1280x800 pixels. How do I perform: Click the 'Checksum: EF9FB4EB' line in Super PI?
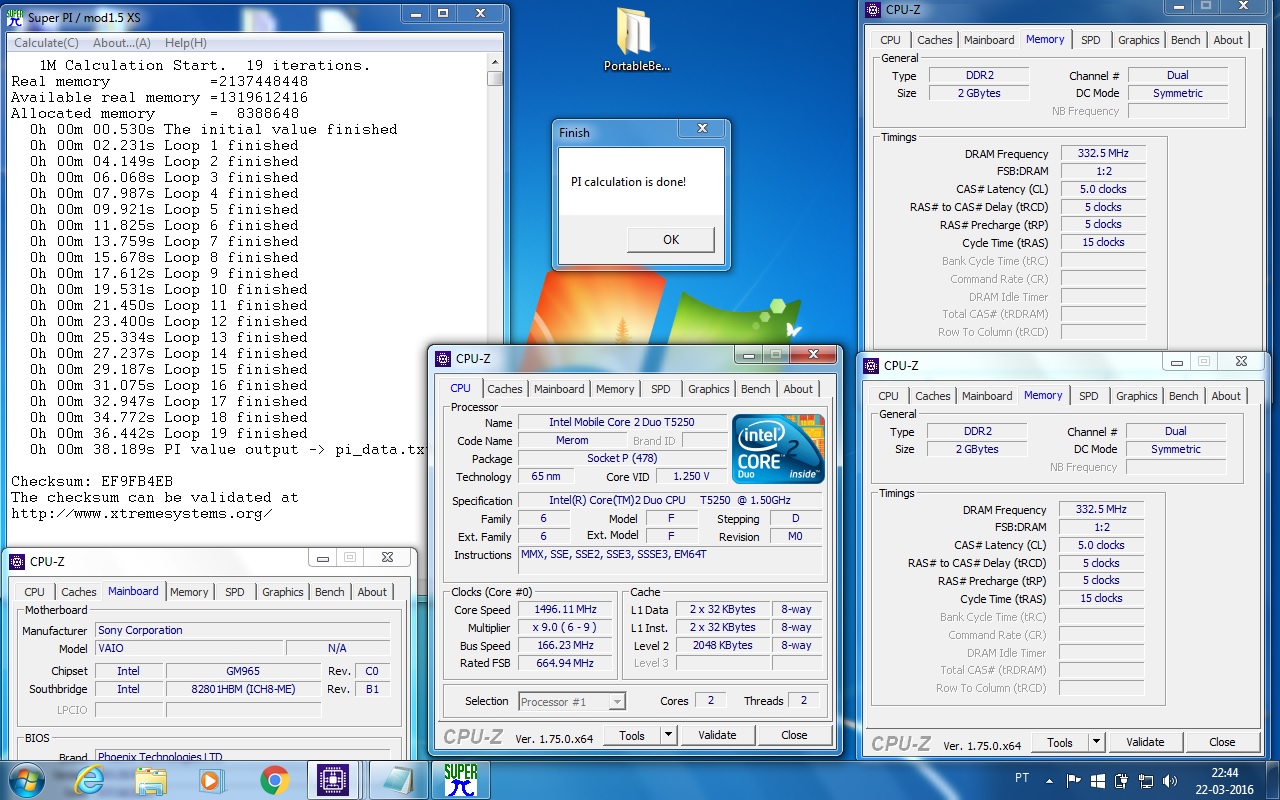coord(92,481)
